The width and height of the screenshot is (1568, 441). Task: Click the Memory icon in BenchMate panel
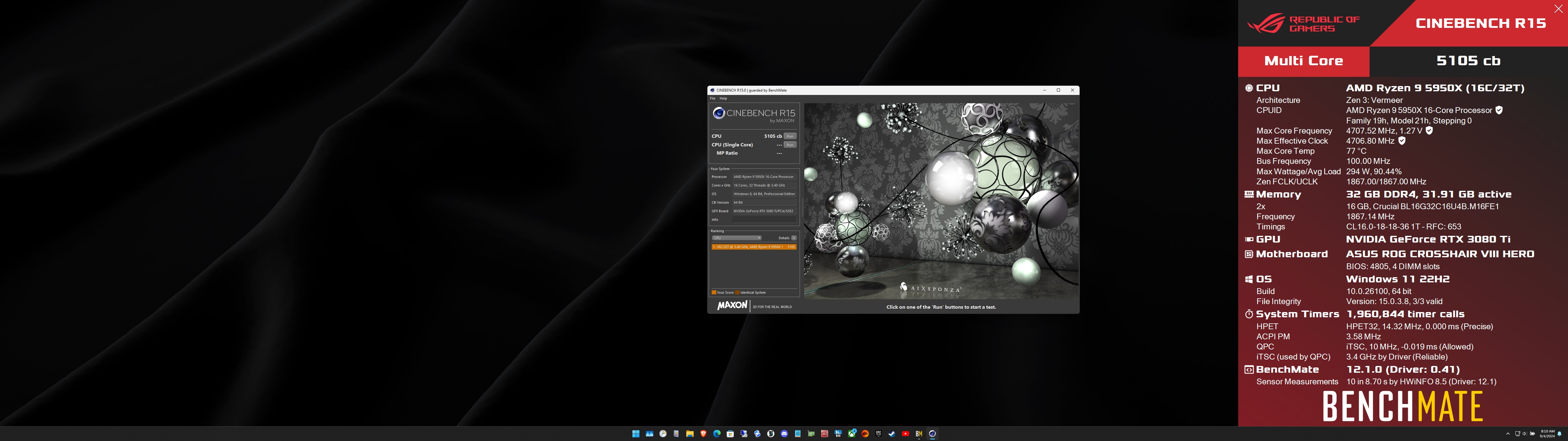[x=1249, y=194]
